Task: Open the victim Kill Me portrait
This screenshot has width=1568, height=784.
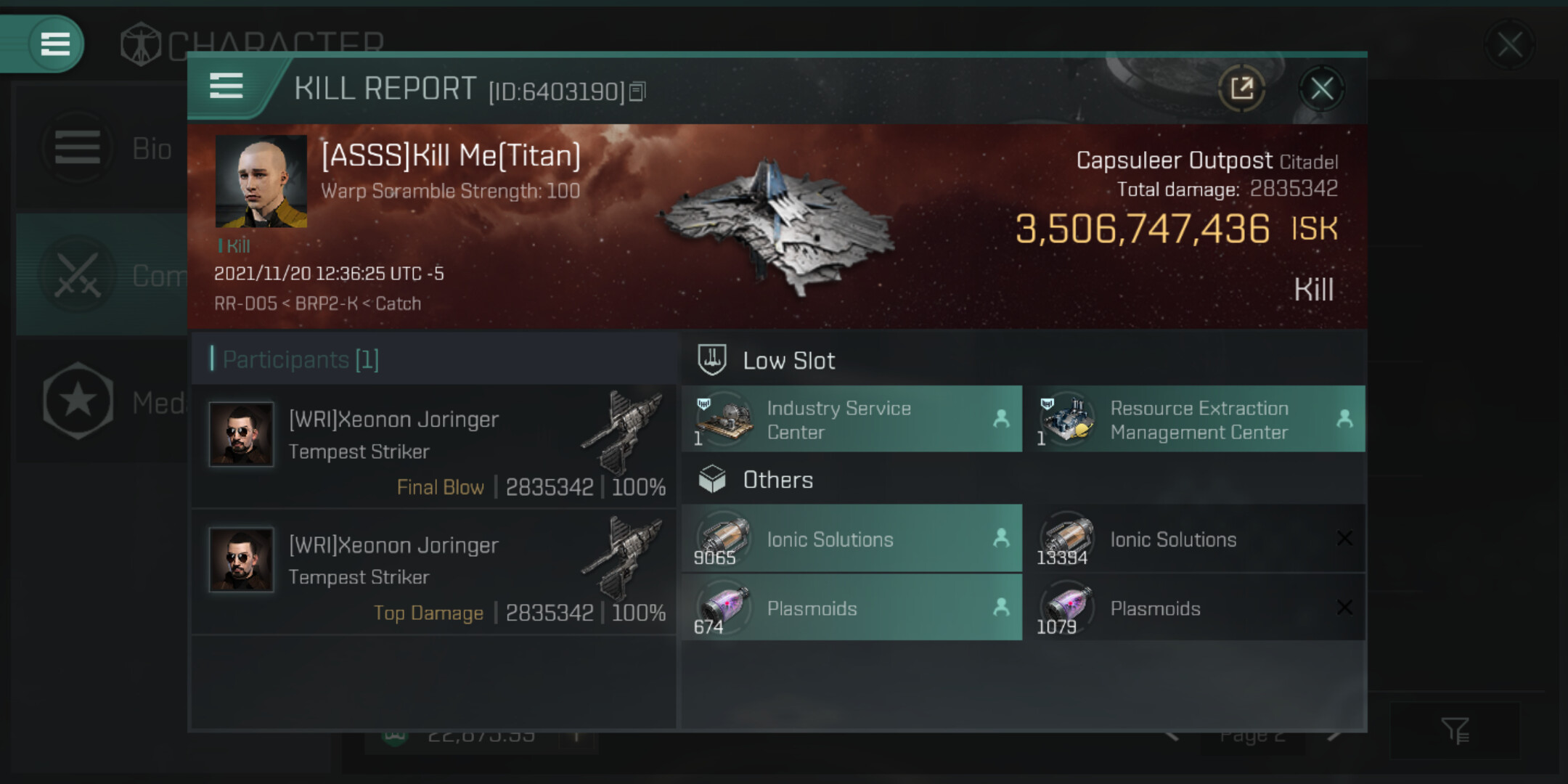Action: 261,181
